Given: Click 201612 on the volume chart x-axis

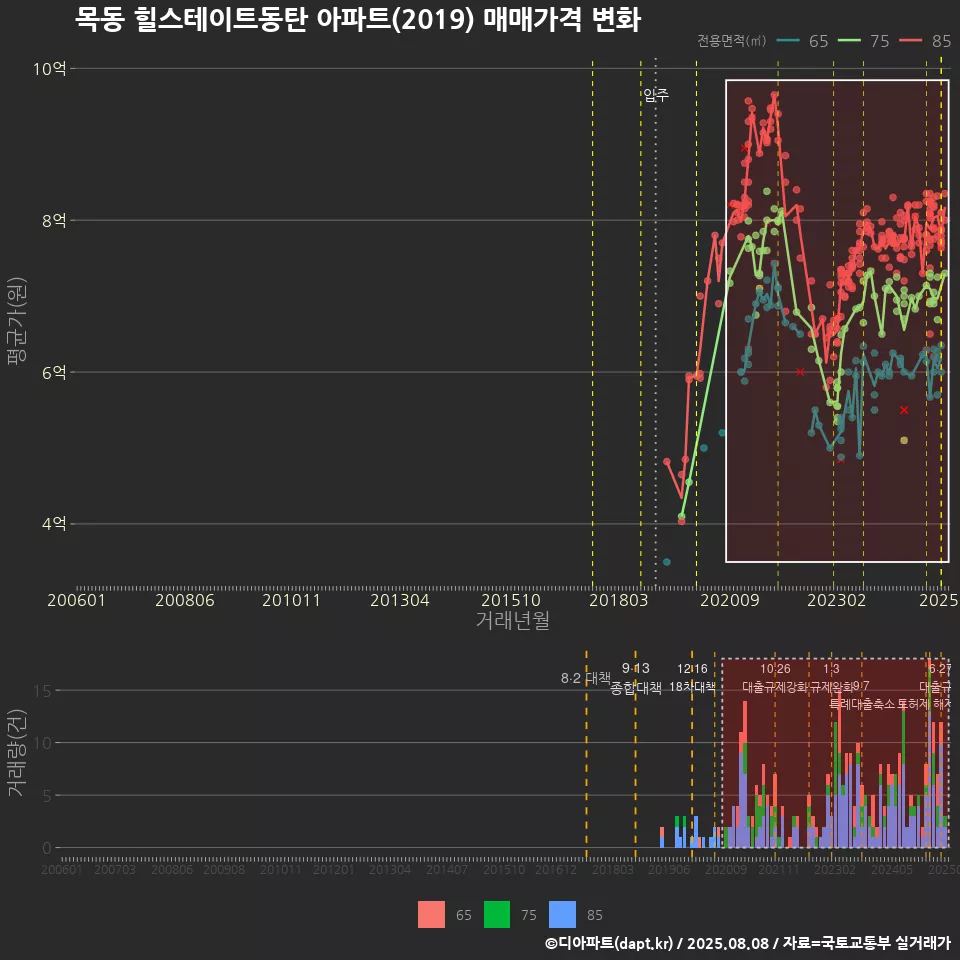Looking at the screenshot, I should pyautogui.click(x=556, y=869).
